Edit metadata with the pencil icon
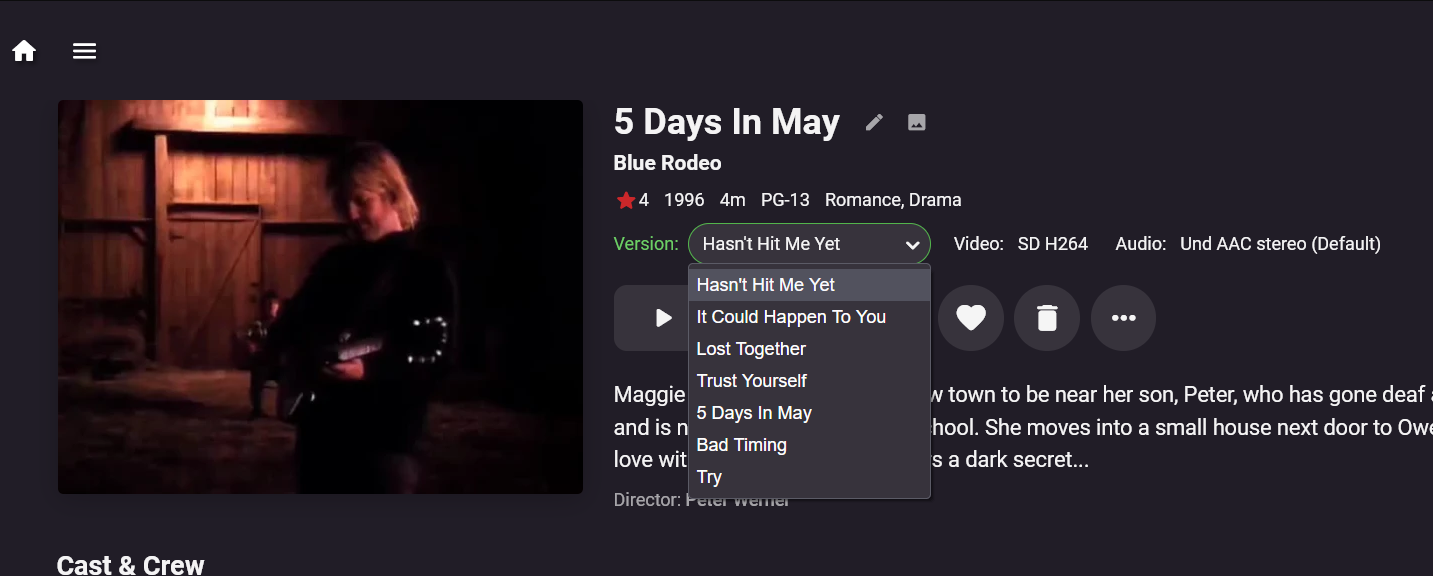Viewport: 1433px width, 576px height. pyautogui.click(x=875, y=122)
